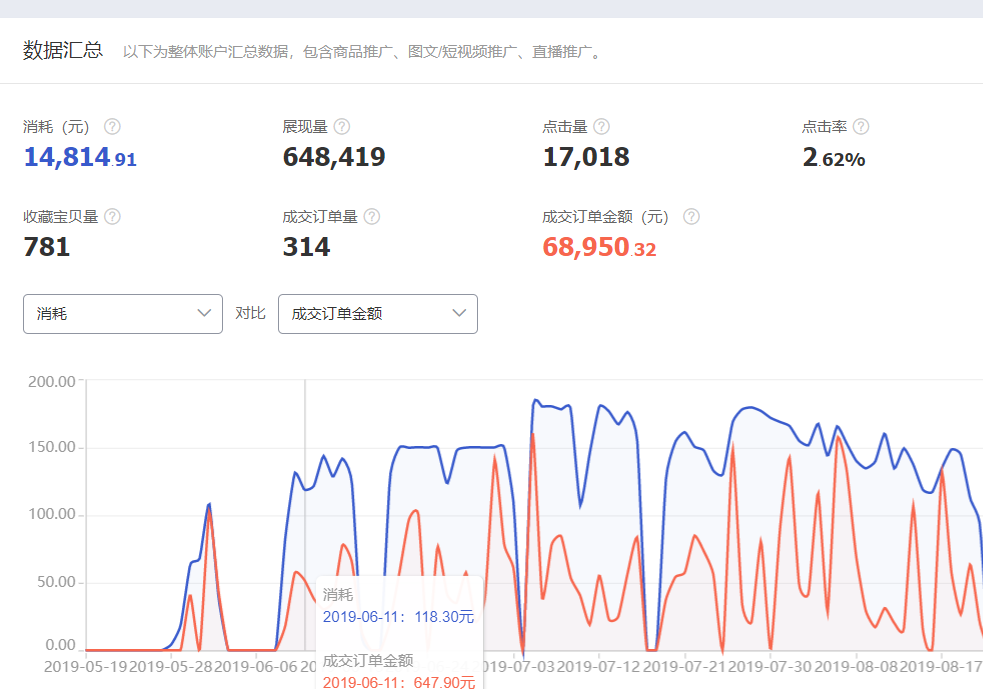Viewport: 983px width, 689px height.
Task: Click the 点击量 figure 17,018
Action: [x=586, y=158]
